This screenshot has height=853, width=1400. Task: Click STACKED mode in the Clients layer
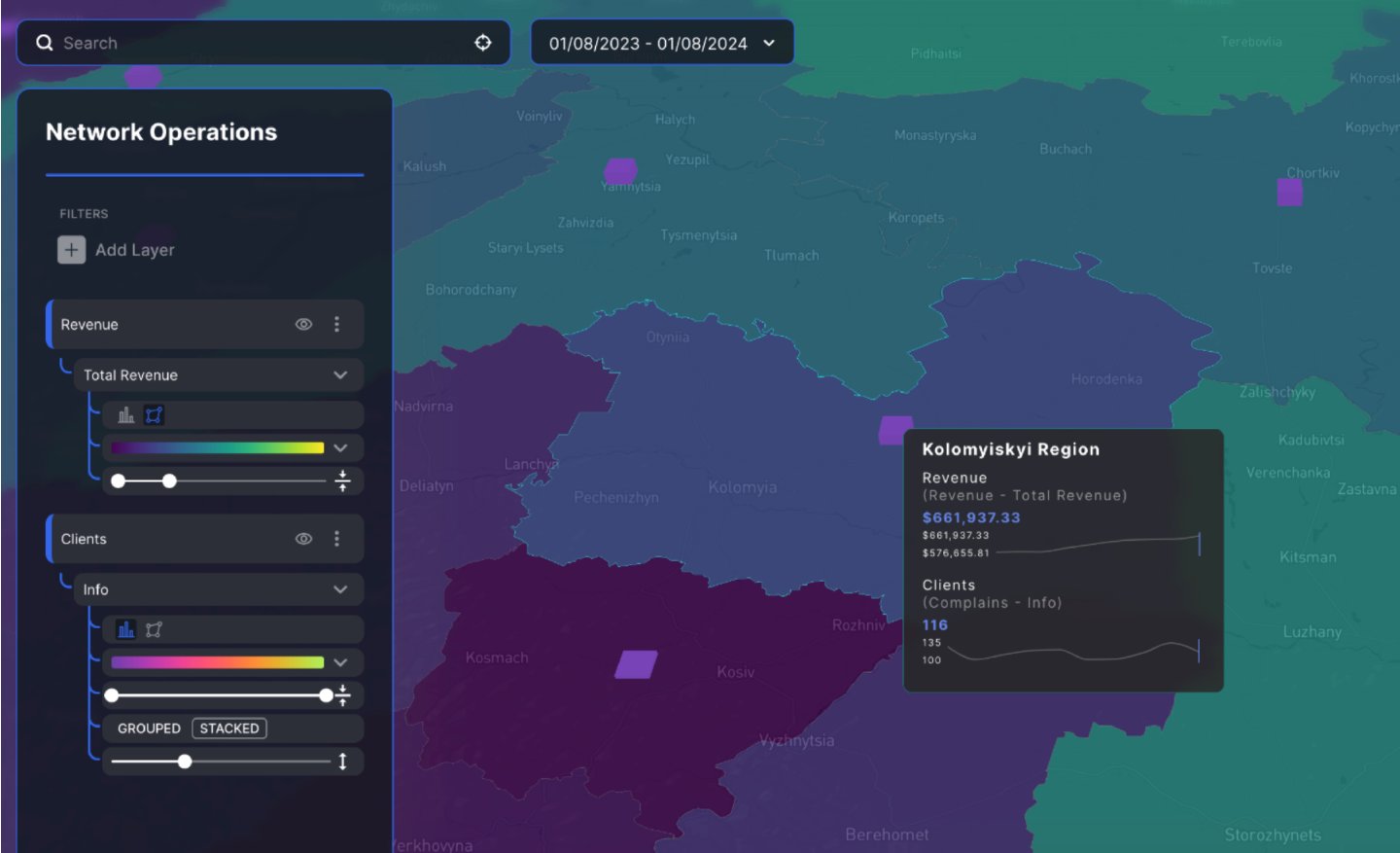(230, 728)
